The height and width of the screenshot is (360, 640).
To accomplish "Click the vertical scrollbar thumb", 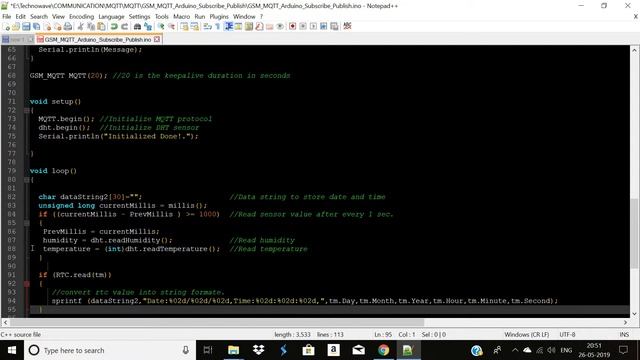I will coord(634,233).
